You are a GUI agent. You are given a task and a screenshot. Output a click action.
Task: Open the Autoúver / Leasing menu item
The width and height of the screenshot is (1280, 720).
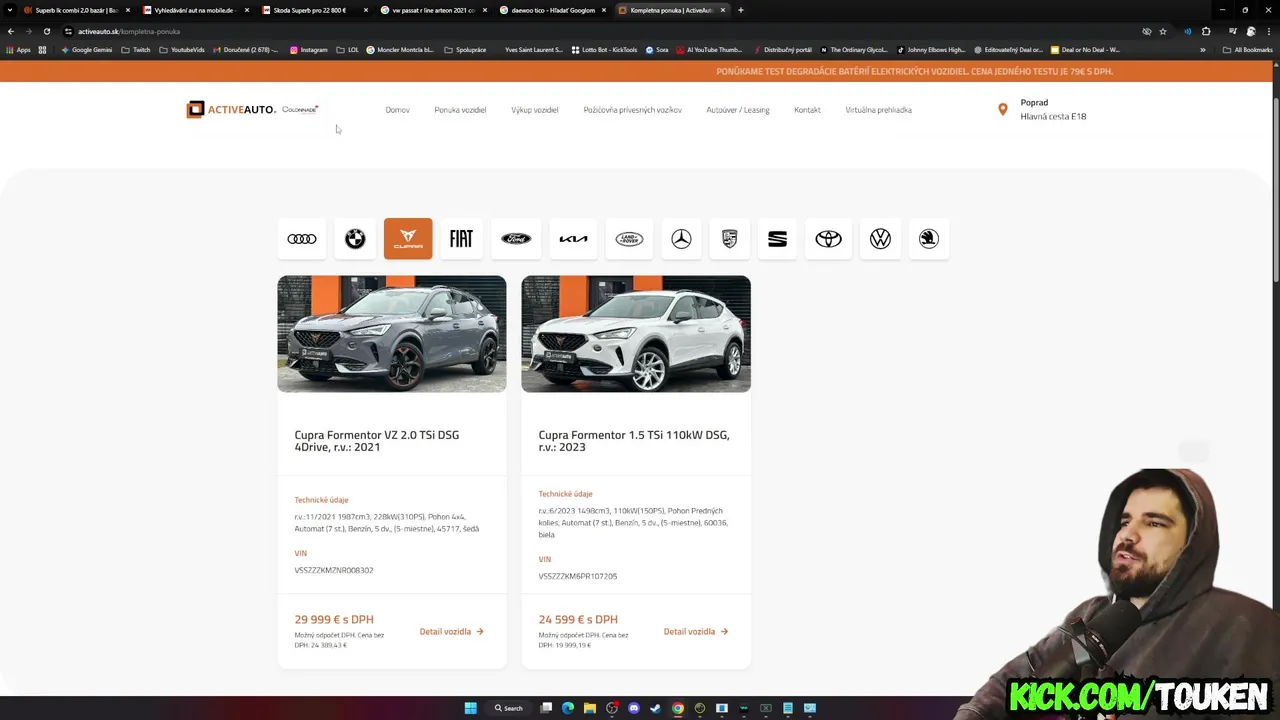coord(738,110)
